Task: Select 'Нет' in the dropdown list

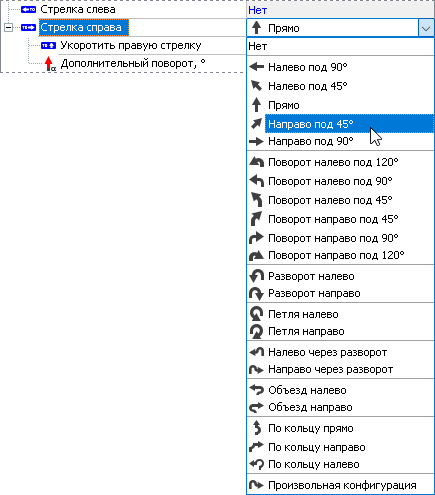Action: [x=340, y=46]
